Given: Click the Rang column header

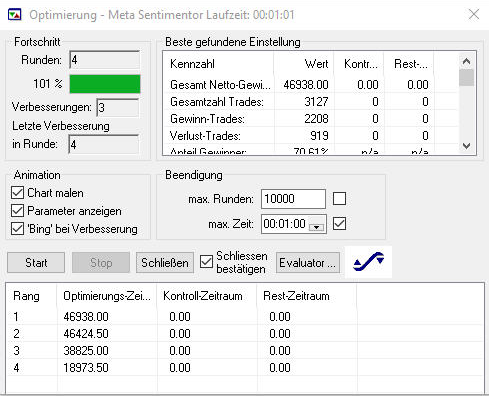Looking at the screenshot, I should tap(32, 296).
